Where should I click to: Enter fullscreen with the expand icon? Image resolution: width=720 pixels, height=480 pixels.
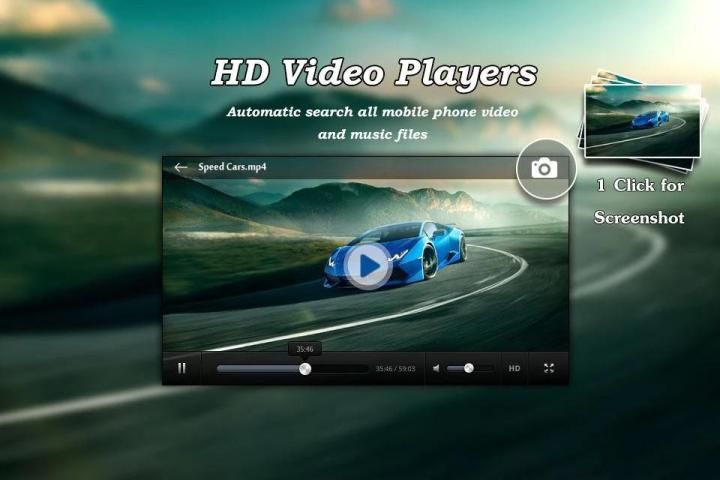[x=549, y=368]
